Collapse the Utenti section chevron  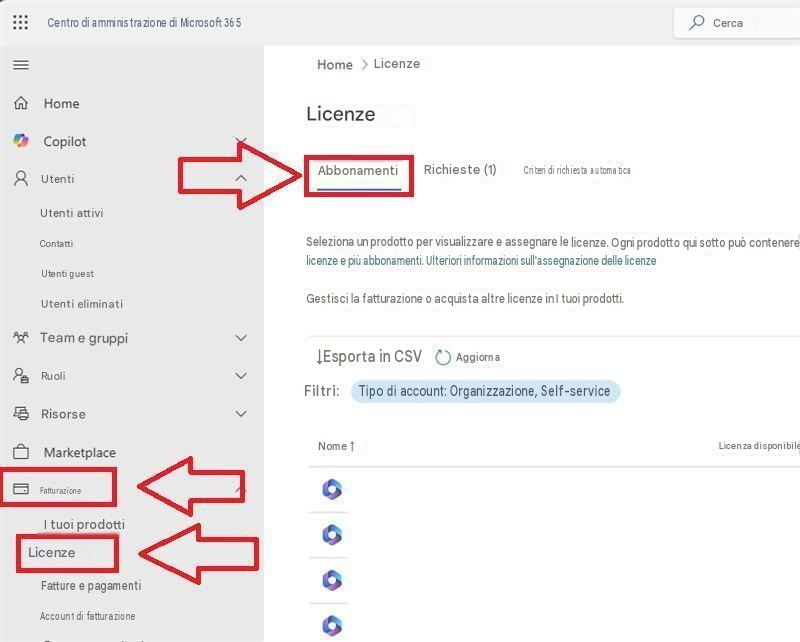tap(241, 179)
